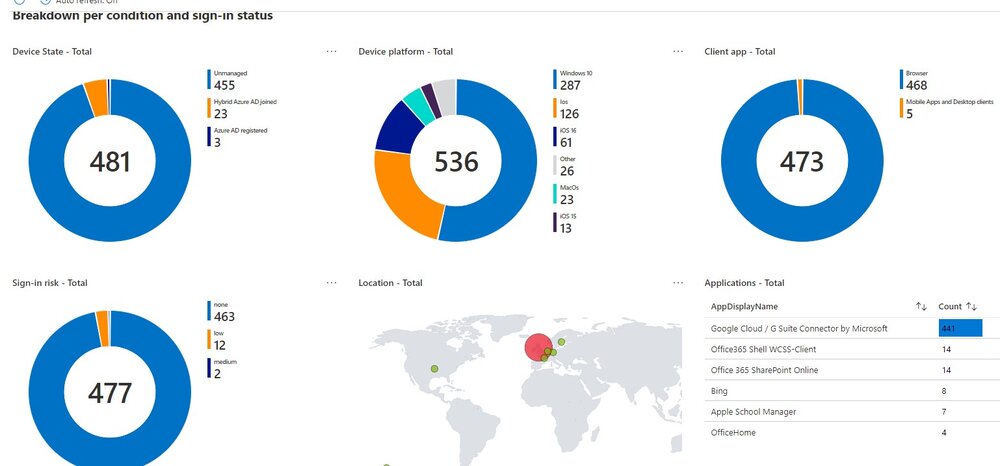Click the count 441 bar cell
This screenshot has width=1000, height=466.
[x=960, y=328]
